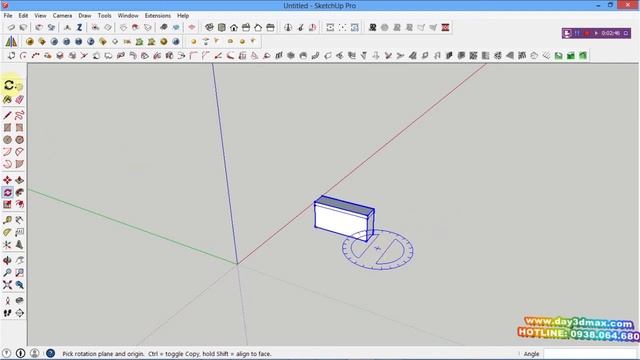Click the Zoom Extents tool
Screen dimensions: 640x360
(x=7, y=285)
